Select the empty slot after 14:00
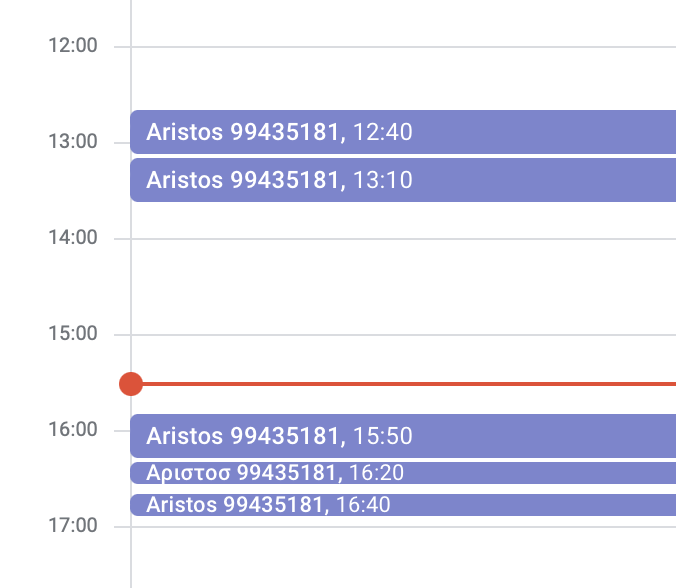 pos(403,263)
